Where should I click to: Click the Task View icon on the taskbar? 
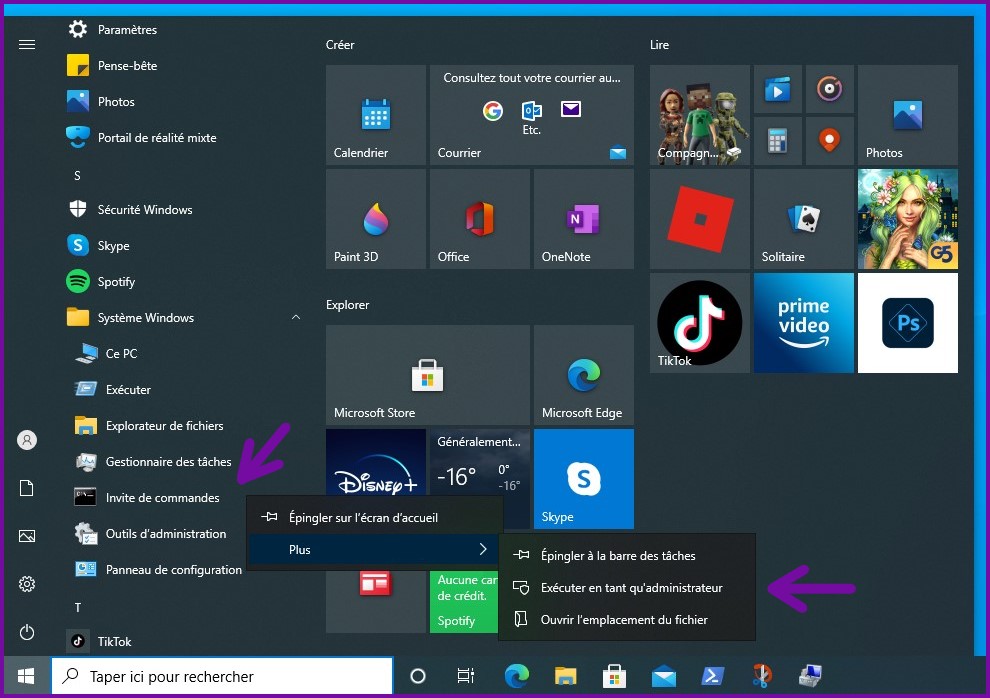point(466,676)
